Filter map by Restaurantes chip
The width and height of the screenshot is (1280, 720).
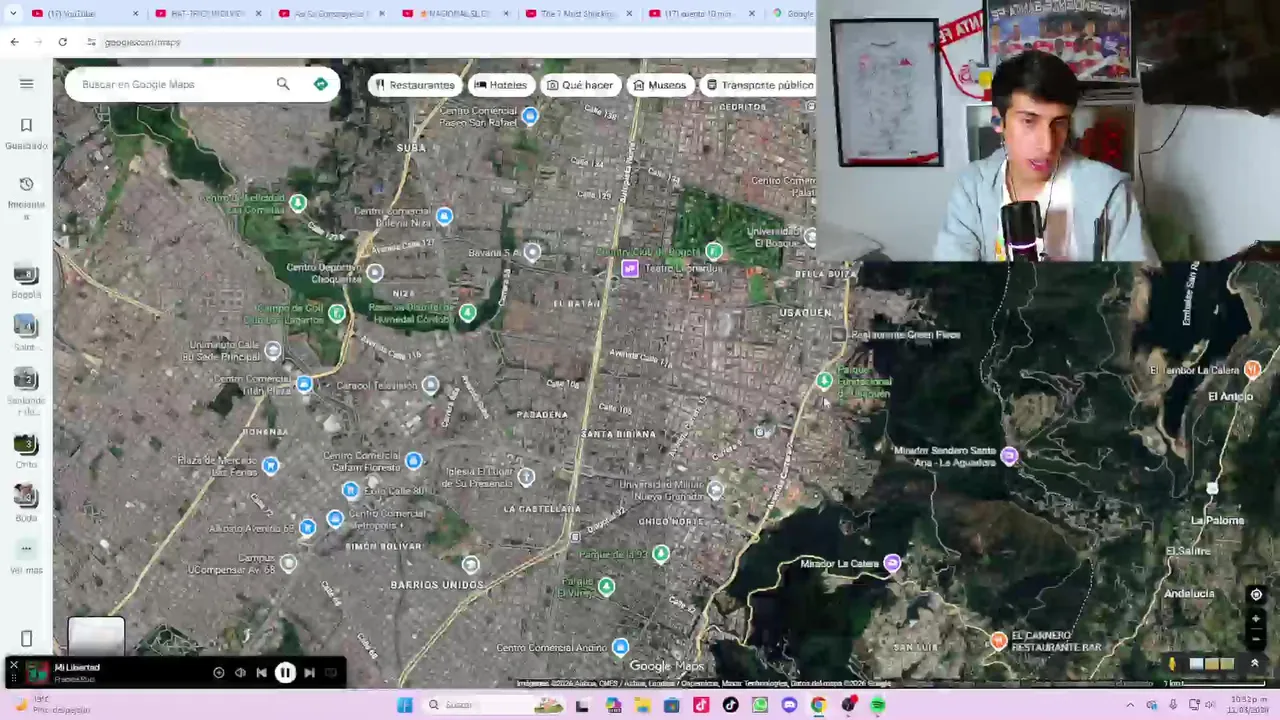pyautogui.click(x=413, y=85)
